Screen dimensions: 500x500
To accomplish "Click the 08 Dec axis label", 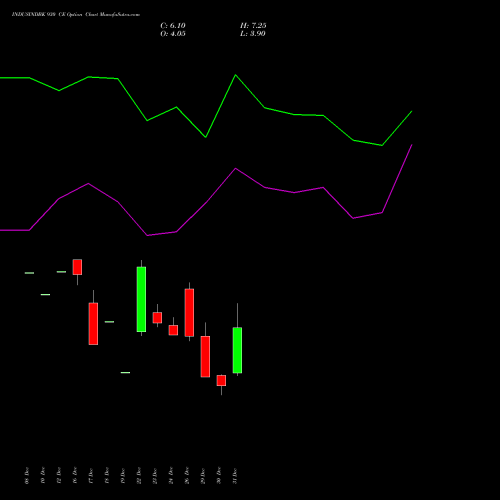I will [27, 476].
